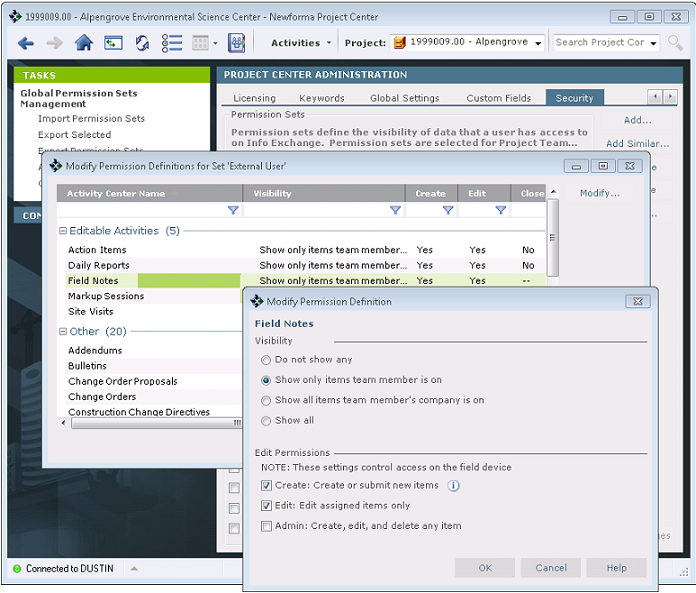Click the Add Similar... link
Screen dimensions: 696x593
637,144
